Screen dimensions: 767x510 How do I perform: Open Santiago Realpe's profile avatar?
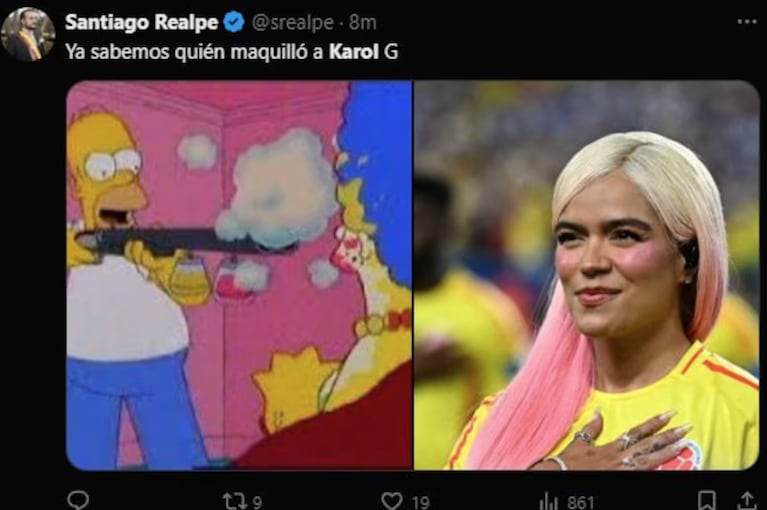point(28,33)
